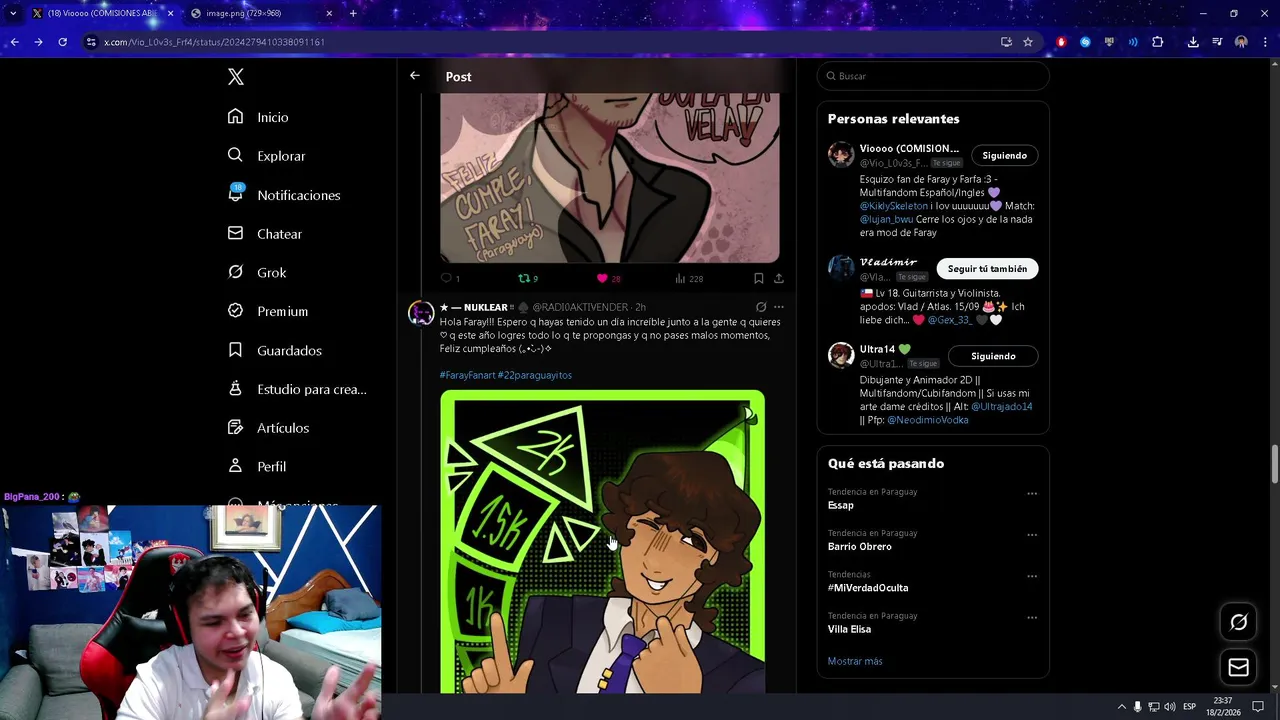Open the floating Grok button
This screenshot has height=720, width=1280.
(1238, 622)
